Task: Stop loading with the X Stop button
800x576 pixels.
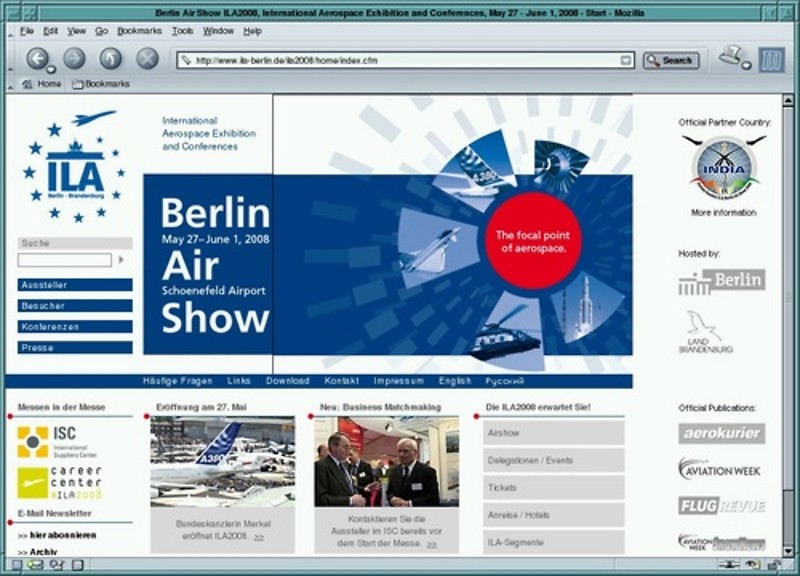Action: point(147,59)
